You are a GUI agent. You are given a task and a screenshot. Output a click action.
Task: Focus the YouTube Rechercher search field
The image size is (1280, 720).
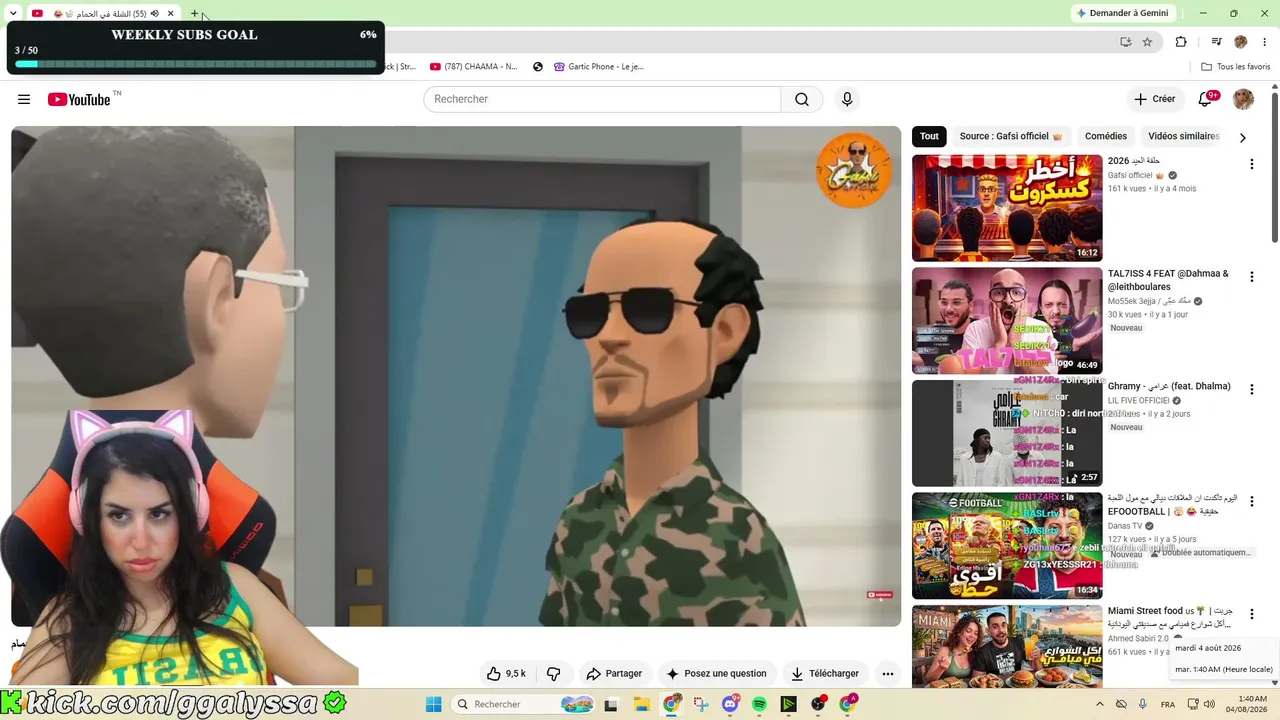(602, 99)
